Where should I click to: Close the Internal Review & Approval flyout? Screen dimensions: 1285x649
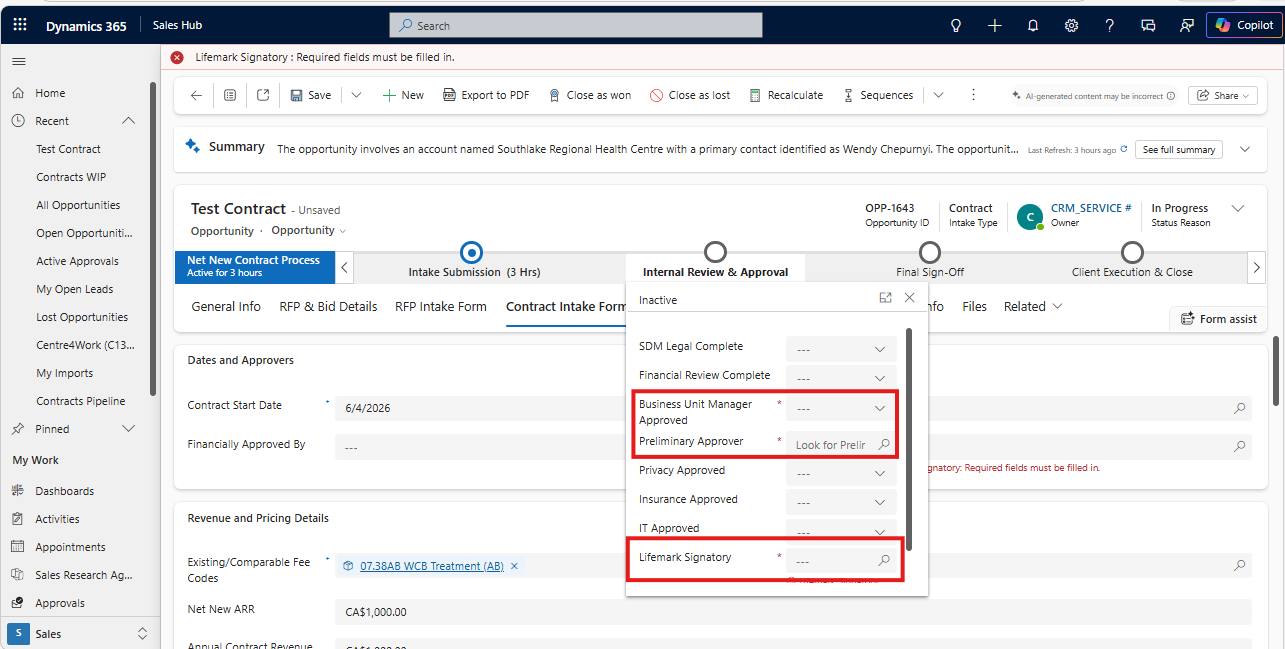[909, 298]
